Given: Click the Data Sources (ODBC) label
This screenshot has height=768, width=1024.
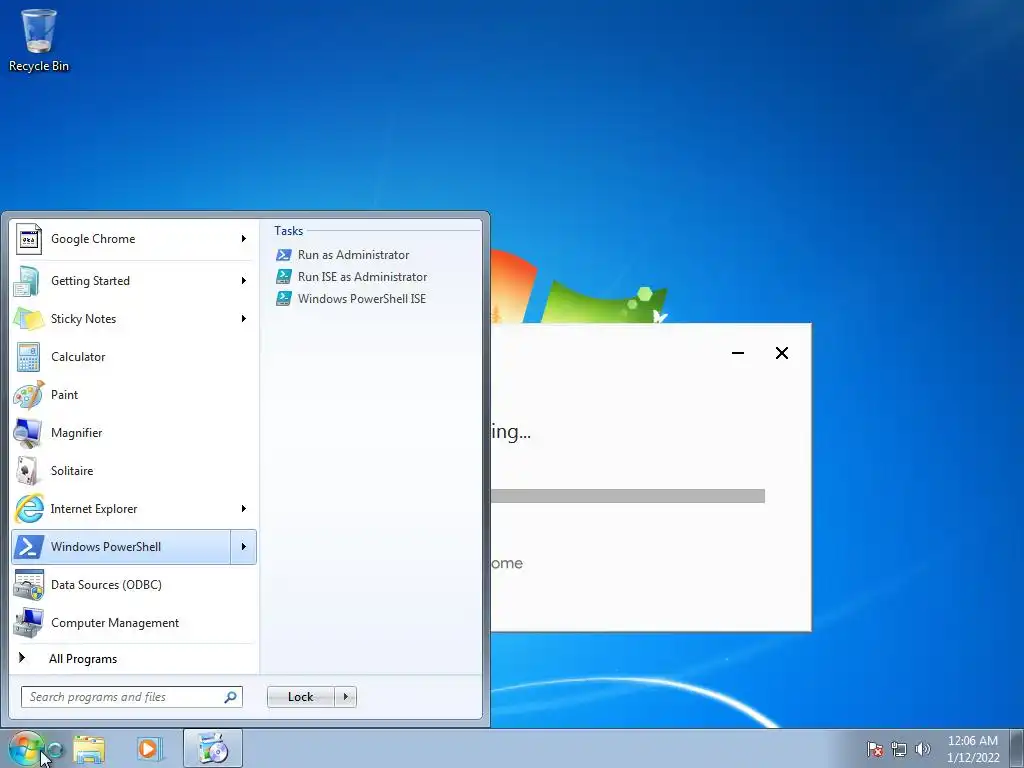Looking at the screenshot, I should coord(106,584).
